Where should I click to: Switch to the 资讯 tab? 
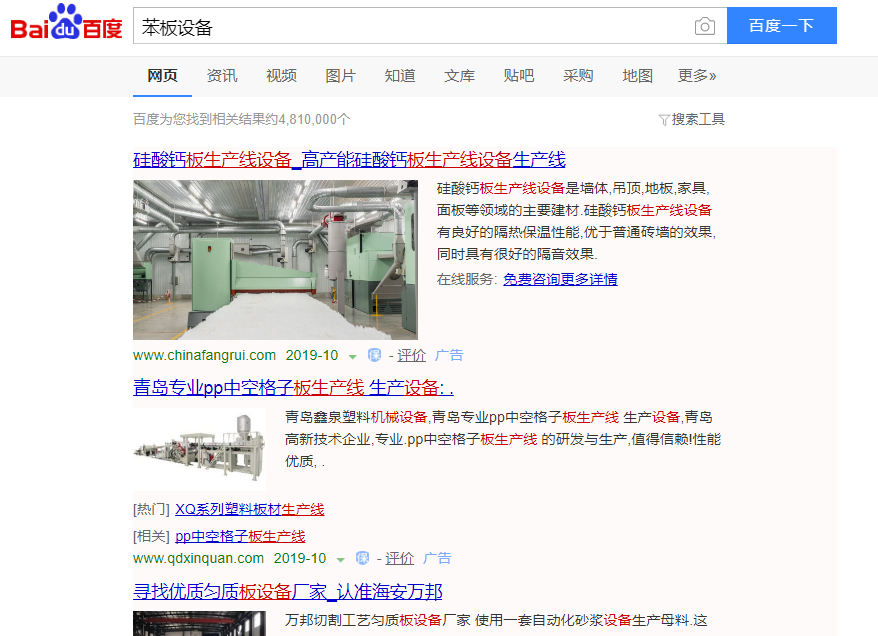pyautogui.click(x=222, y=76)
